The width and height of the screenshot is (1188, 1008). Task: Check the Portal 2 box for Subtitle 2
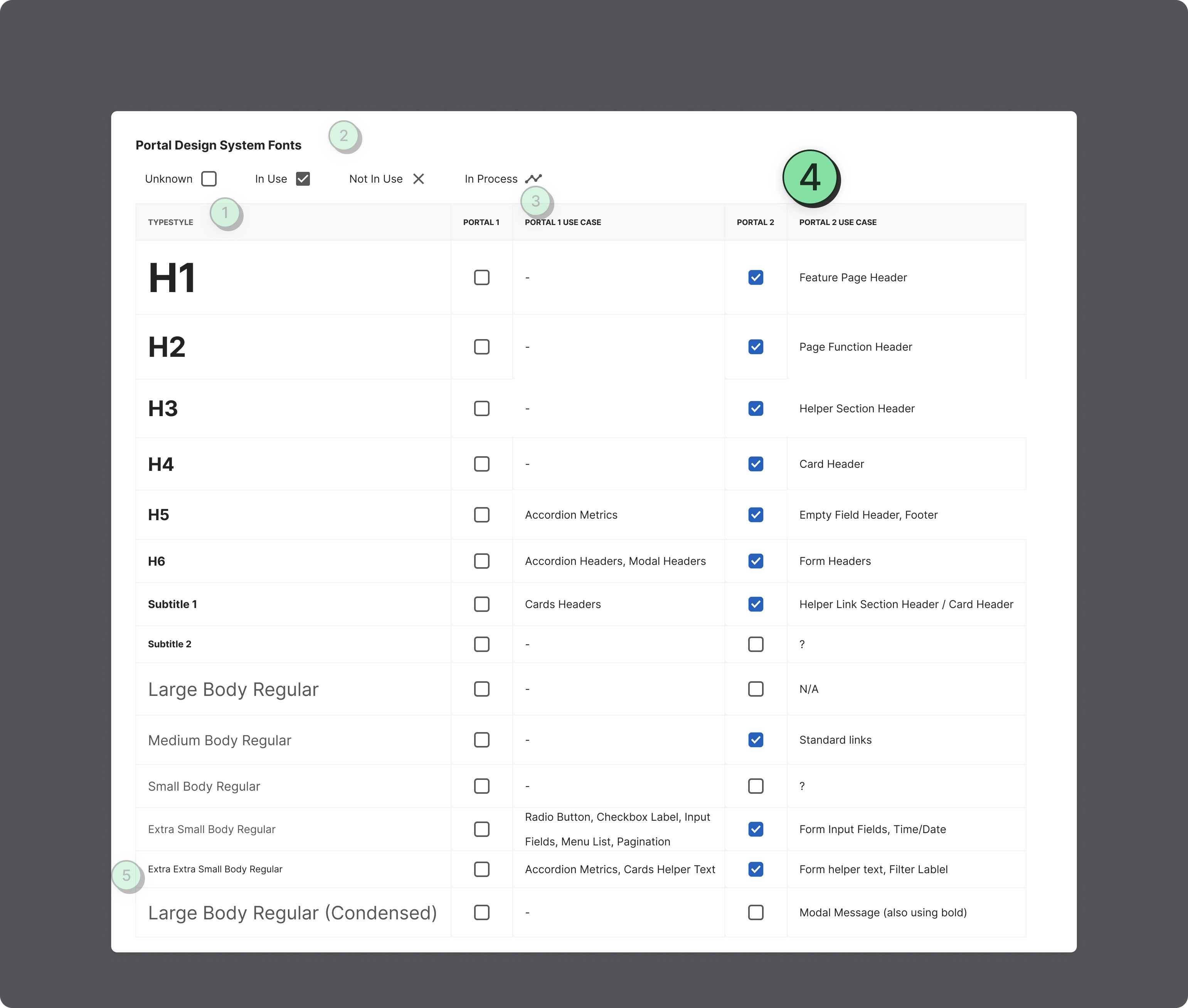(x=755, y=644)
